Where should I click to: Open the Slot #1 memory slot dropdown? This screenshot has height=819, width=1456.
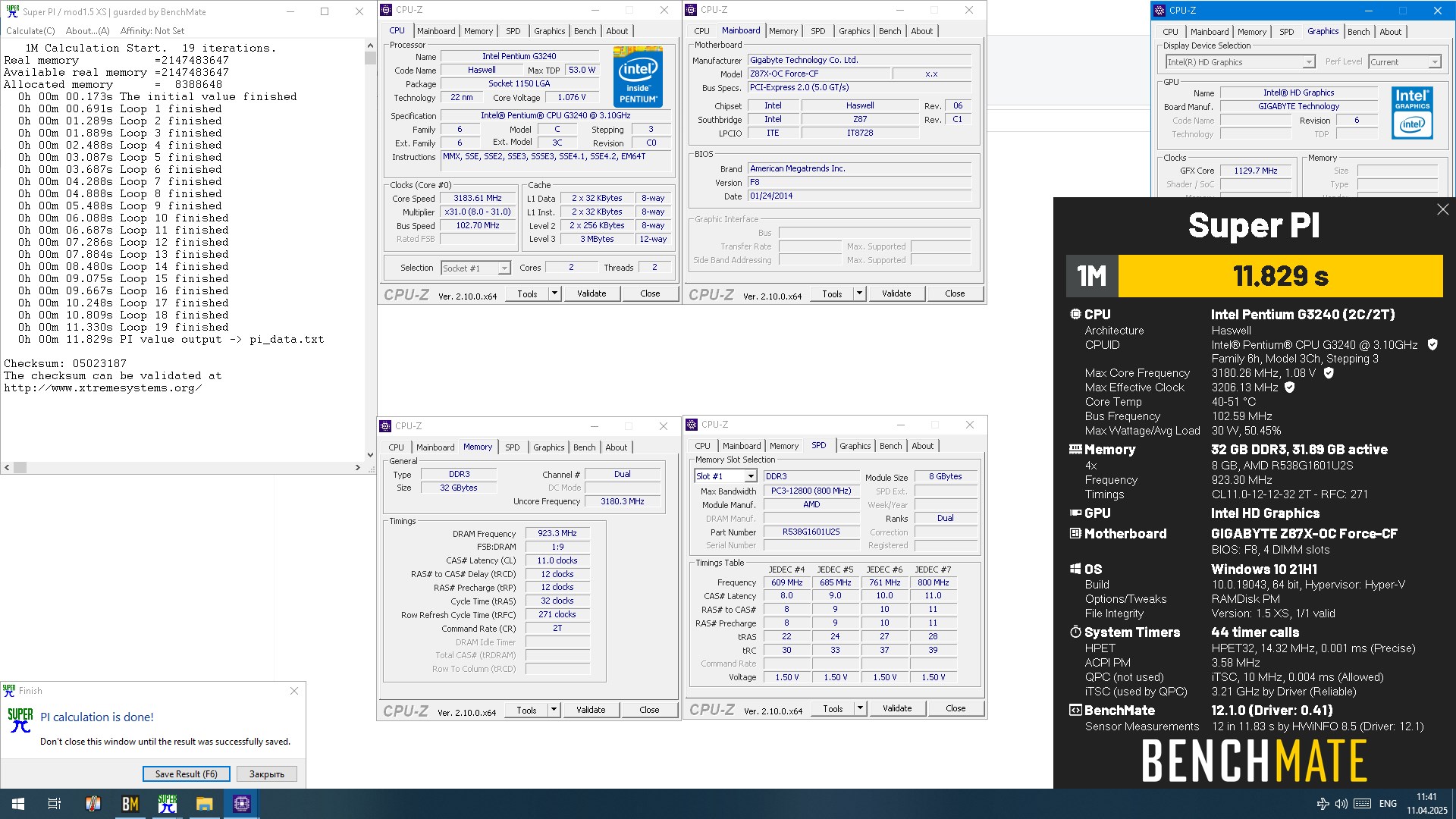751,476
